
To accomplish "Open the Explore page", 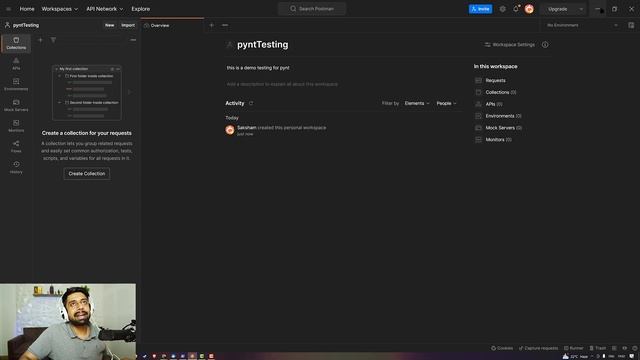I will click(140, 9).
